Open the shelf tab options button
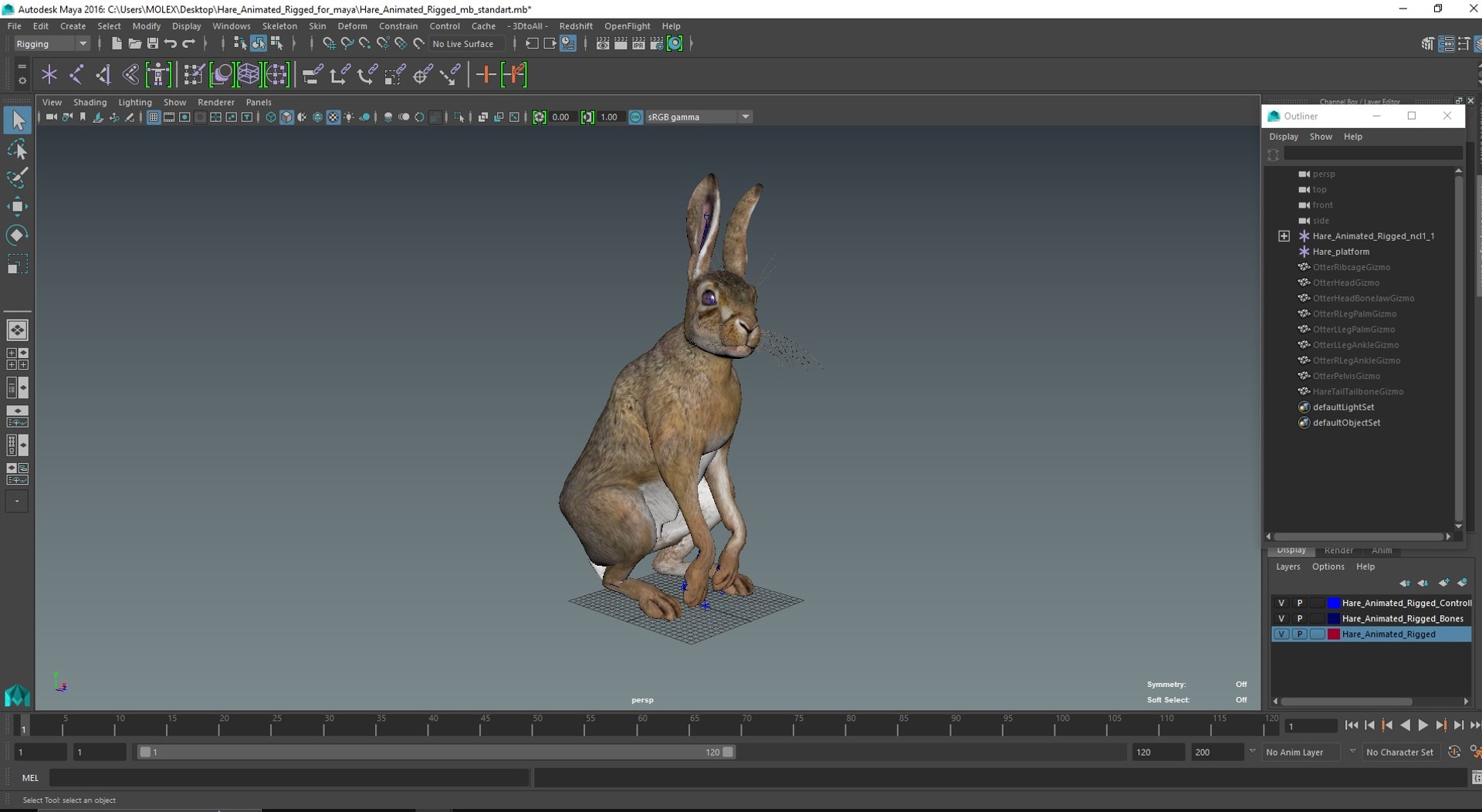Screen dimensions: 1482x812 pos(22,80)
